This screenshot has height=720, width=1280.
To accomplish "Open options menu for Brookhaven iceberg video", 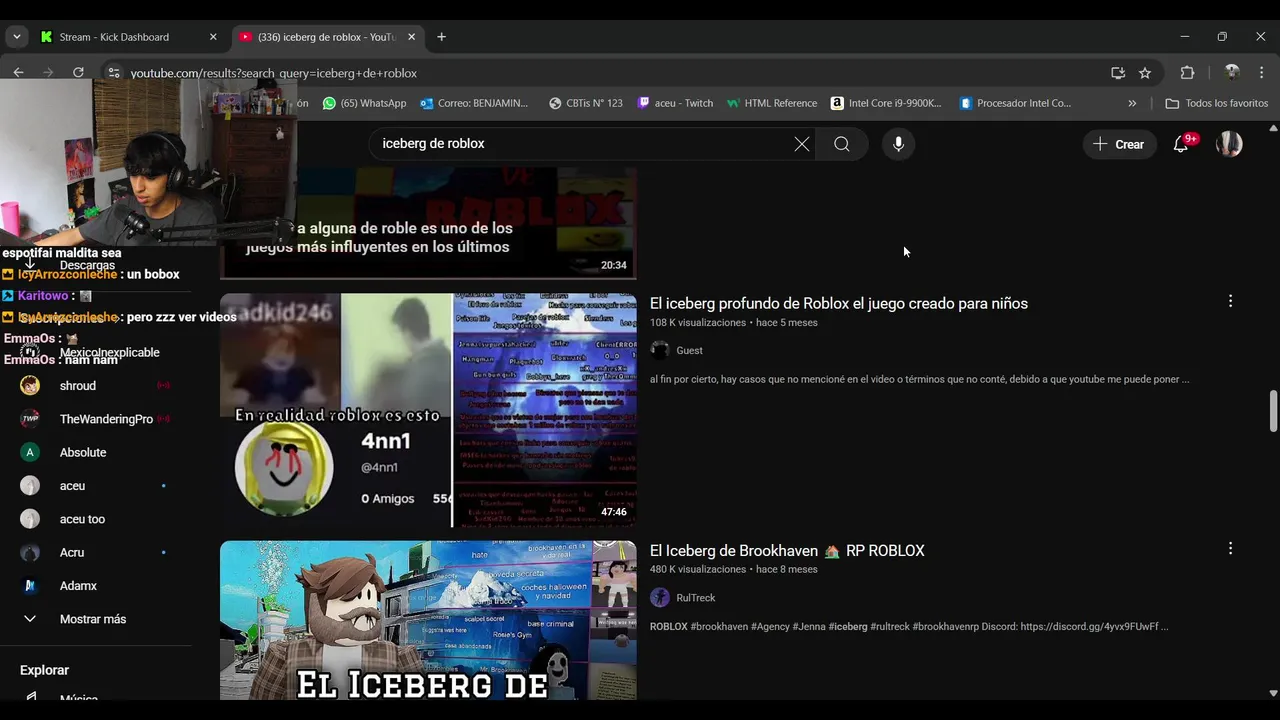I will point(1230,548).
